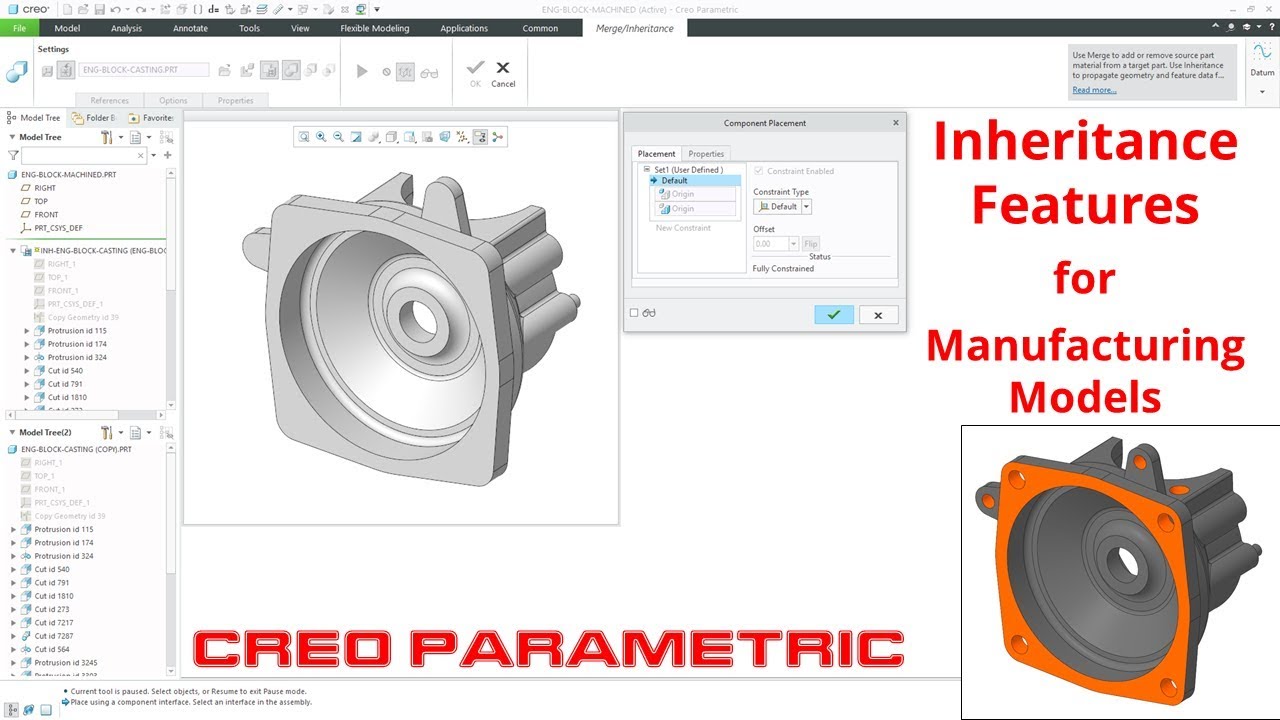Screen dimensions: 1280x720
Task: Click the Zoom In magnifier icon
Action: [321, 137]
